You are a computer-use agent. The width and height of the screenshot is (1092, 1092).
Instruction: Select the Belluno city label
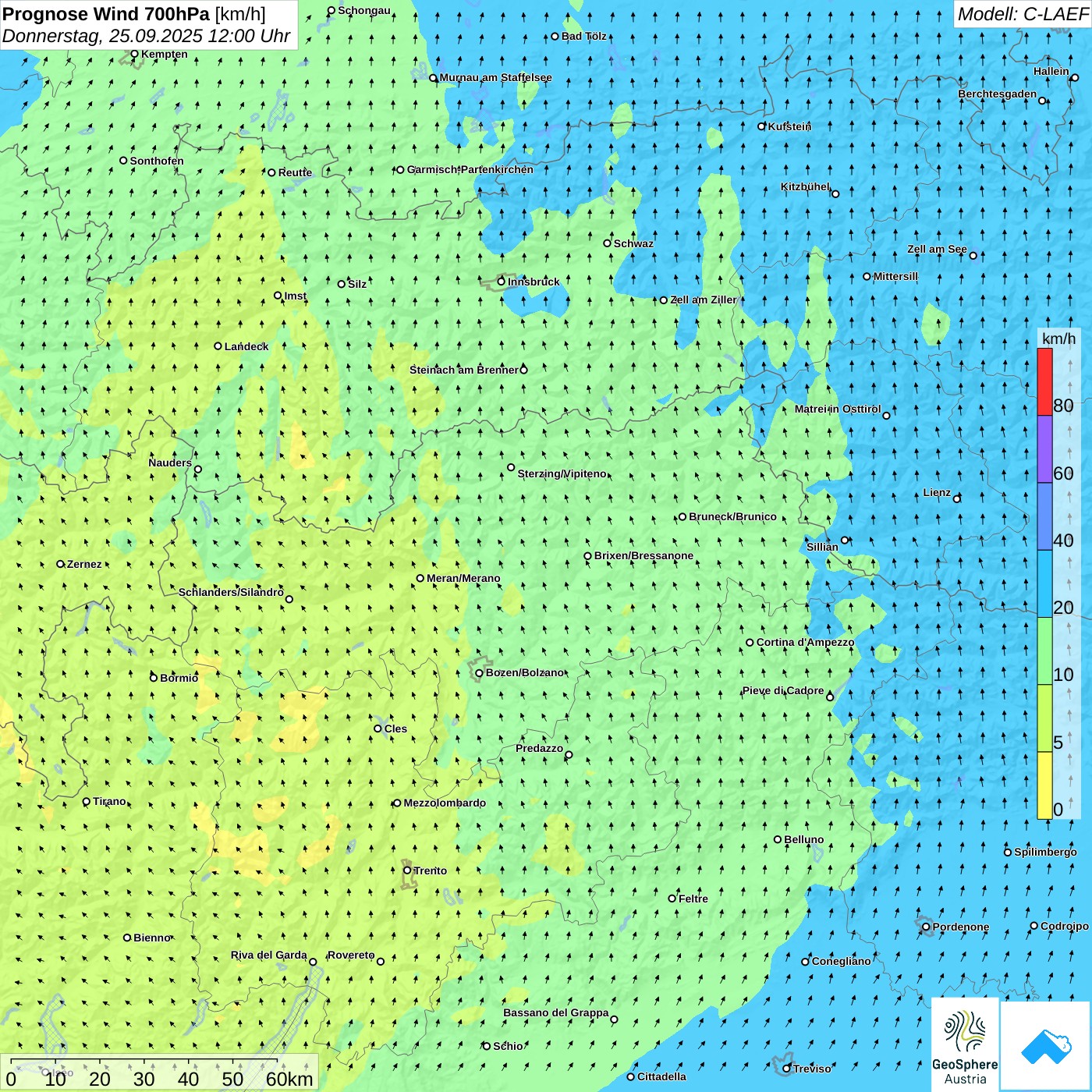click(803, 839)
